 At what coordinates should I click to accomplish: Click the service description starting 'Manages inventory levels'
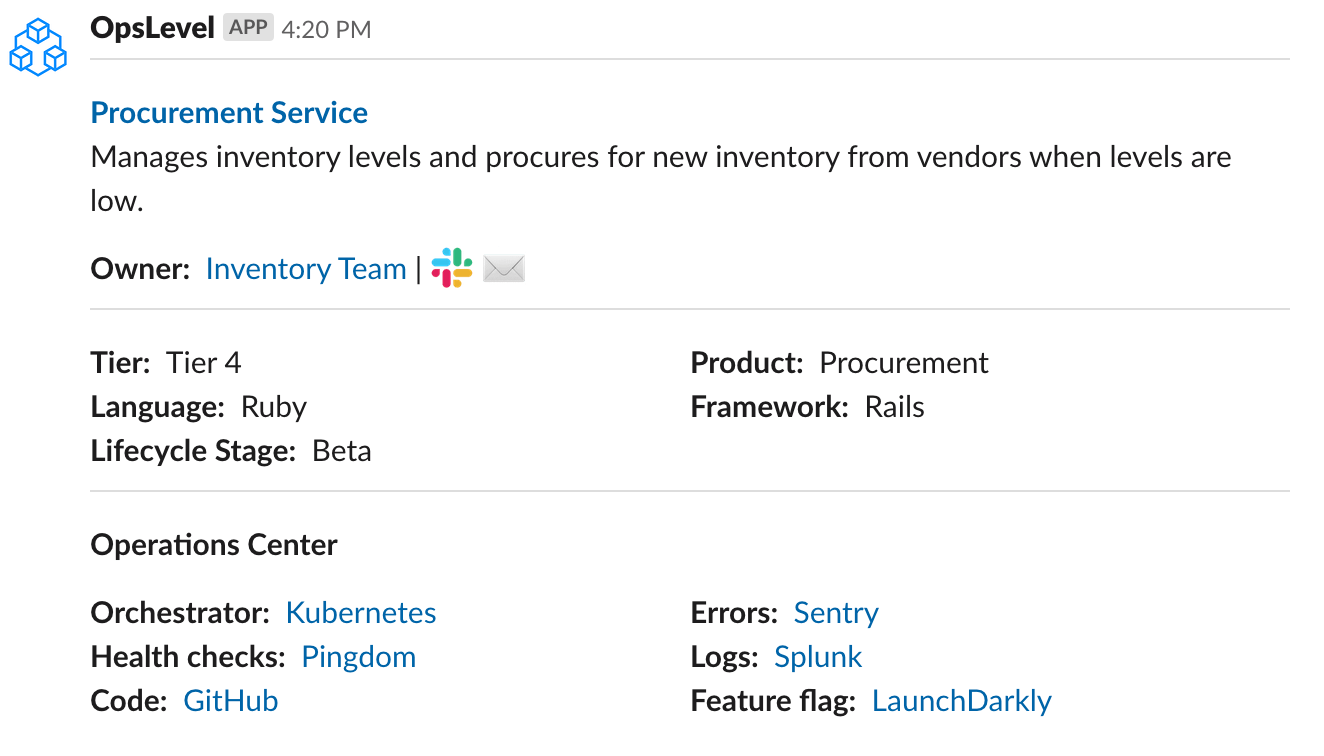click(x=661, y=178)
